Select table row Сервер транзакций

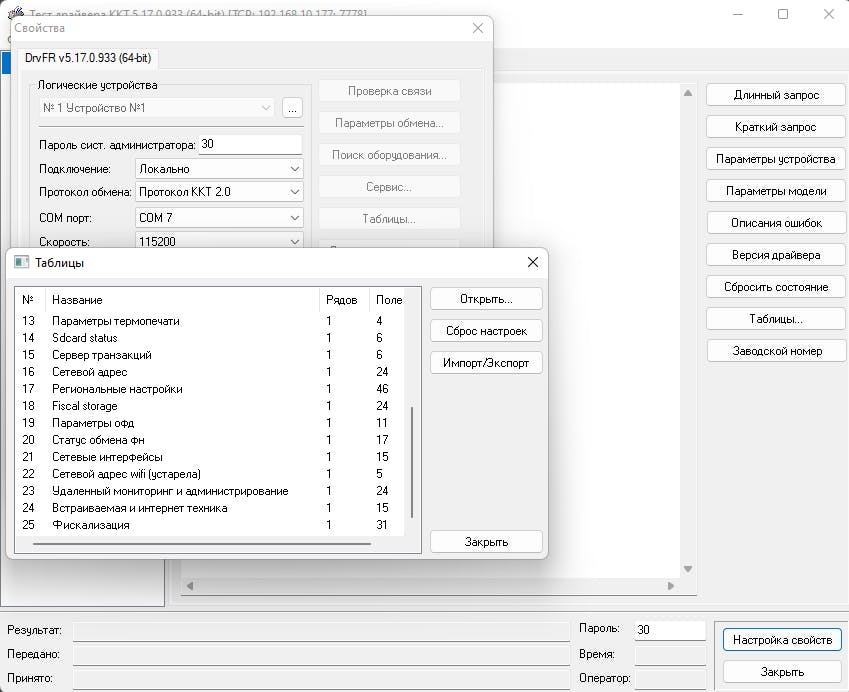click(x=211, y=355)
